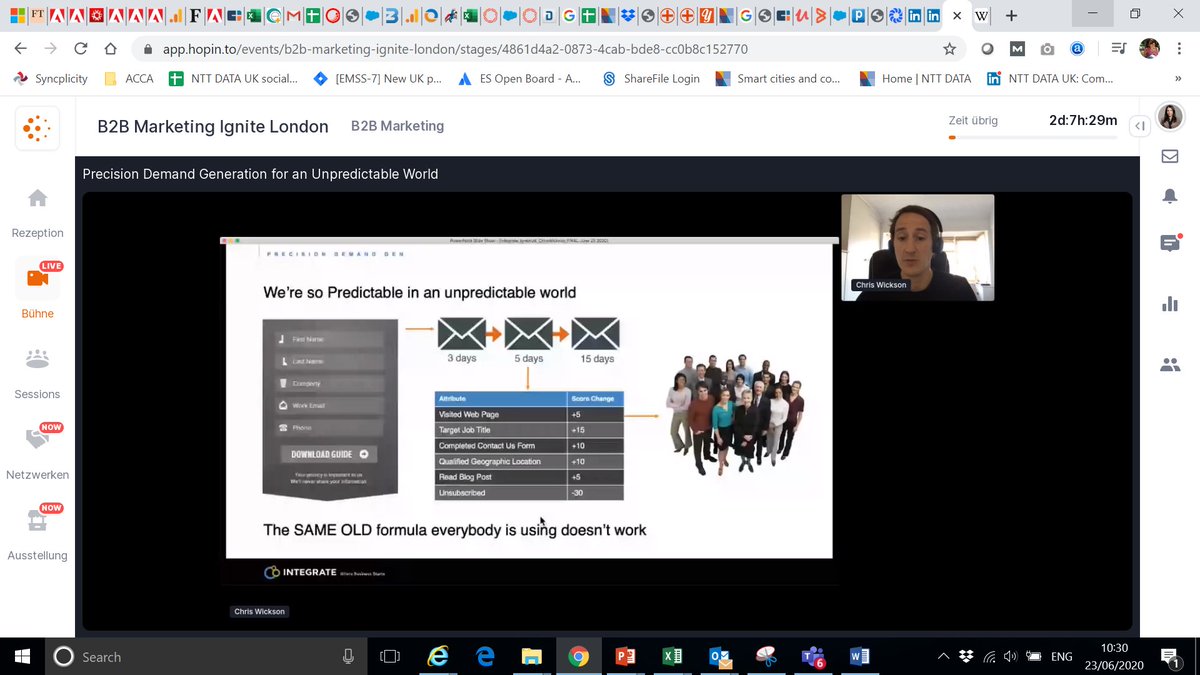Open the Ausstellung expo booth icon

(38, 519)
